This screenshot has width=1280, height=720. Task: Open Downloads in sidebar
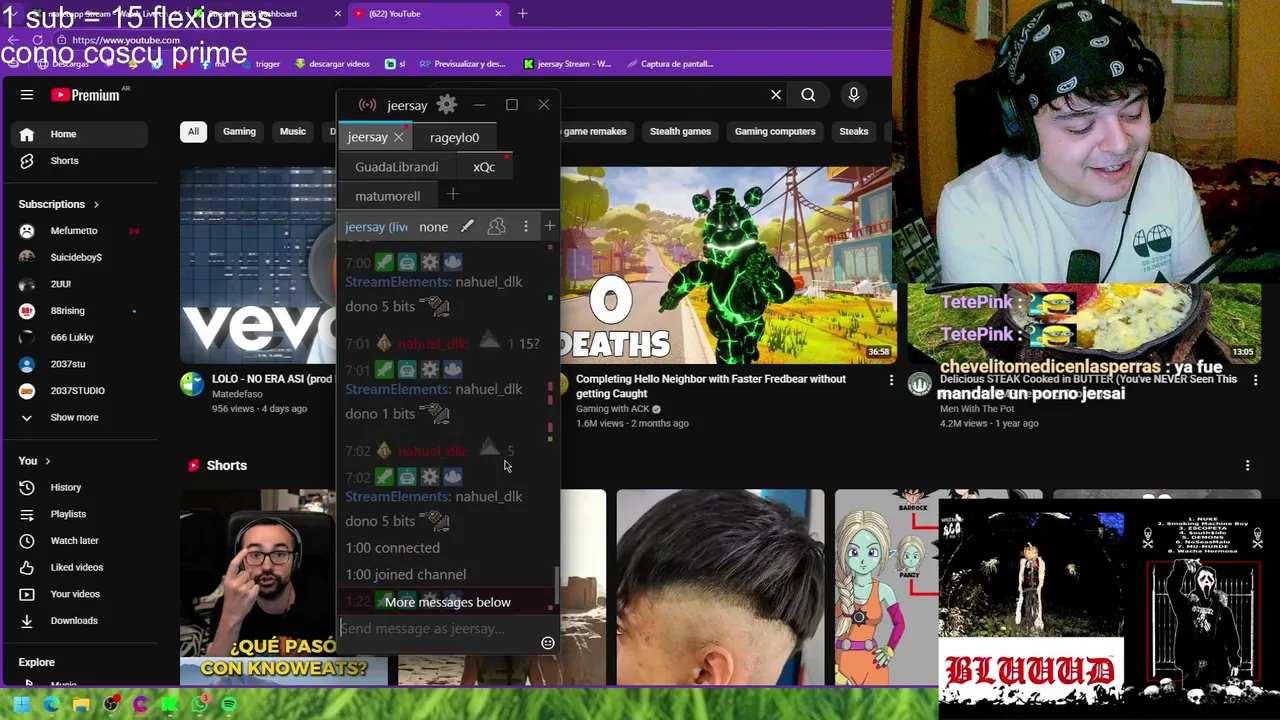click(x=80, y=621)
